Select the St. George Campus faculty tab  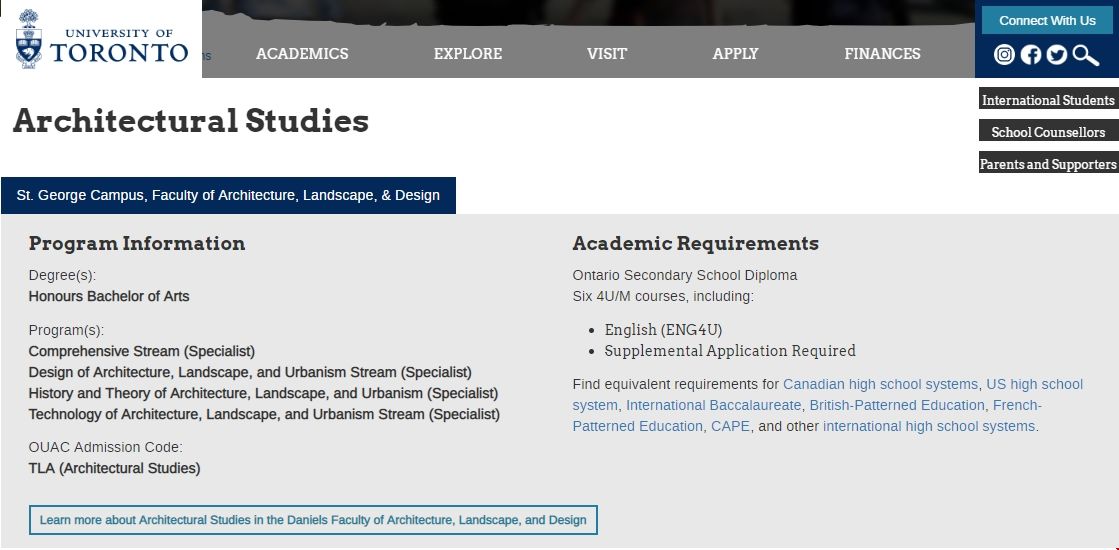(x=228, y=195)
